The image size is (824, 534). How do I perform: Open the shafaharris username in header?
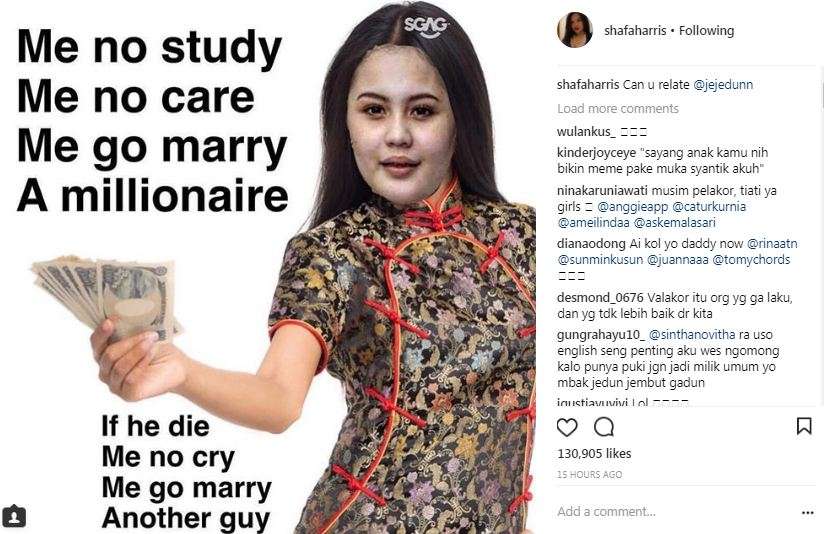coord(635,30)
